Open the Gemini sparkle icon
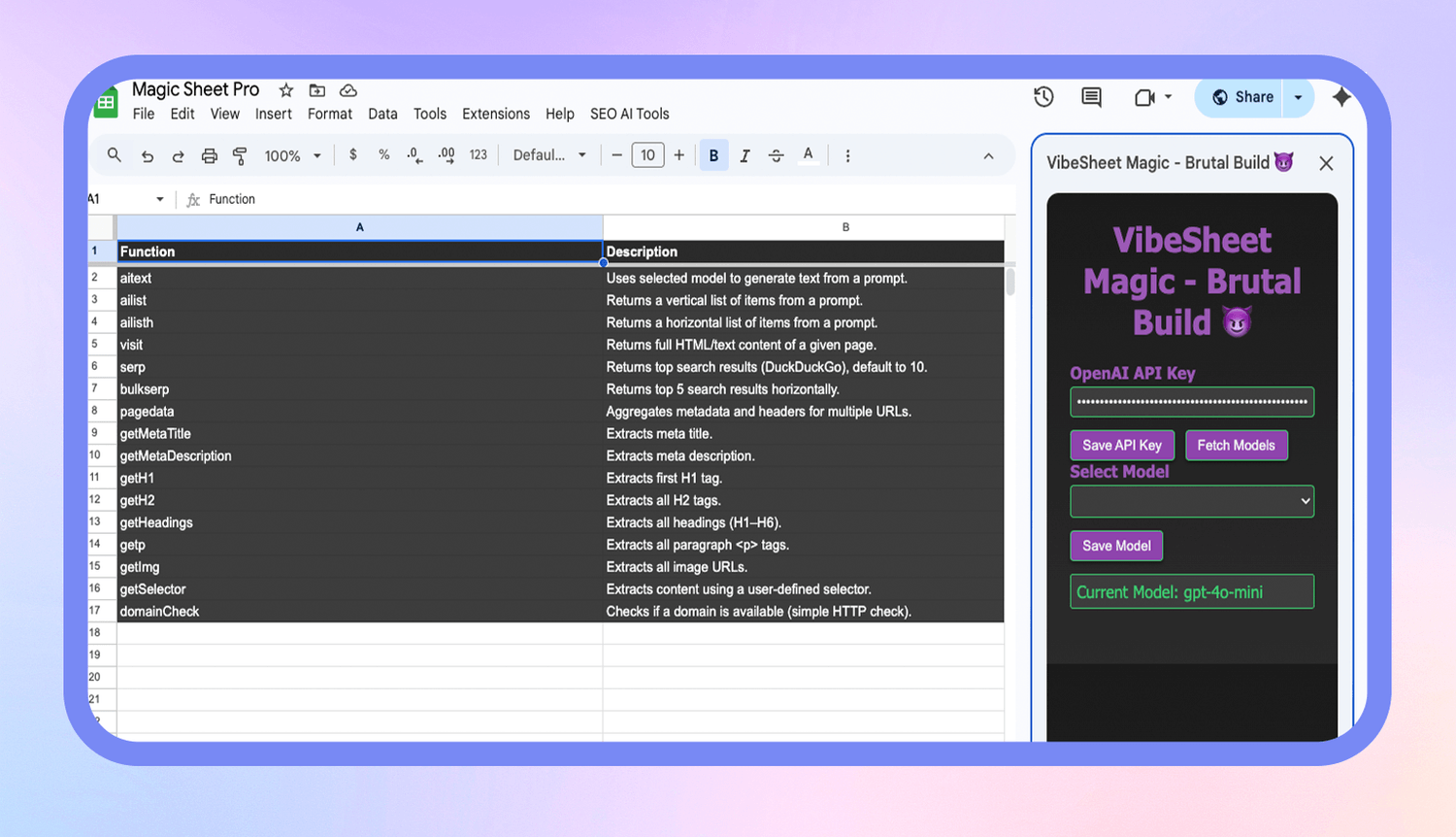1456x837 pixels. (1341, 97)
